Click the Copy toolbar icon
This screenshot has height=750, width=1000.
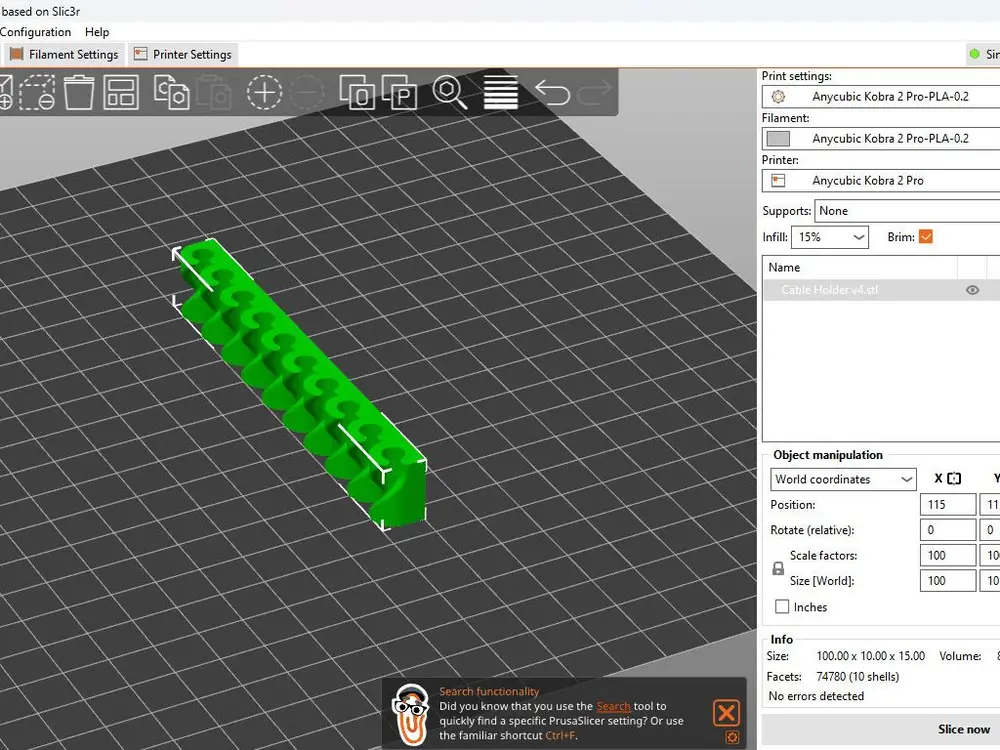point(172,92)
